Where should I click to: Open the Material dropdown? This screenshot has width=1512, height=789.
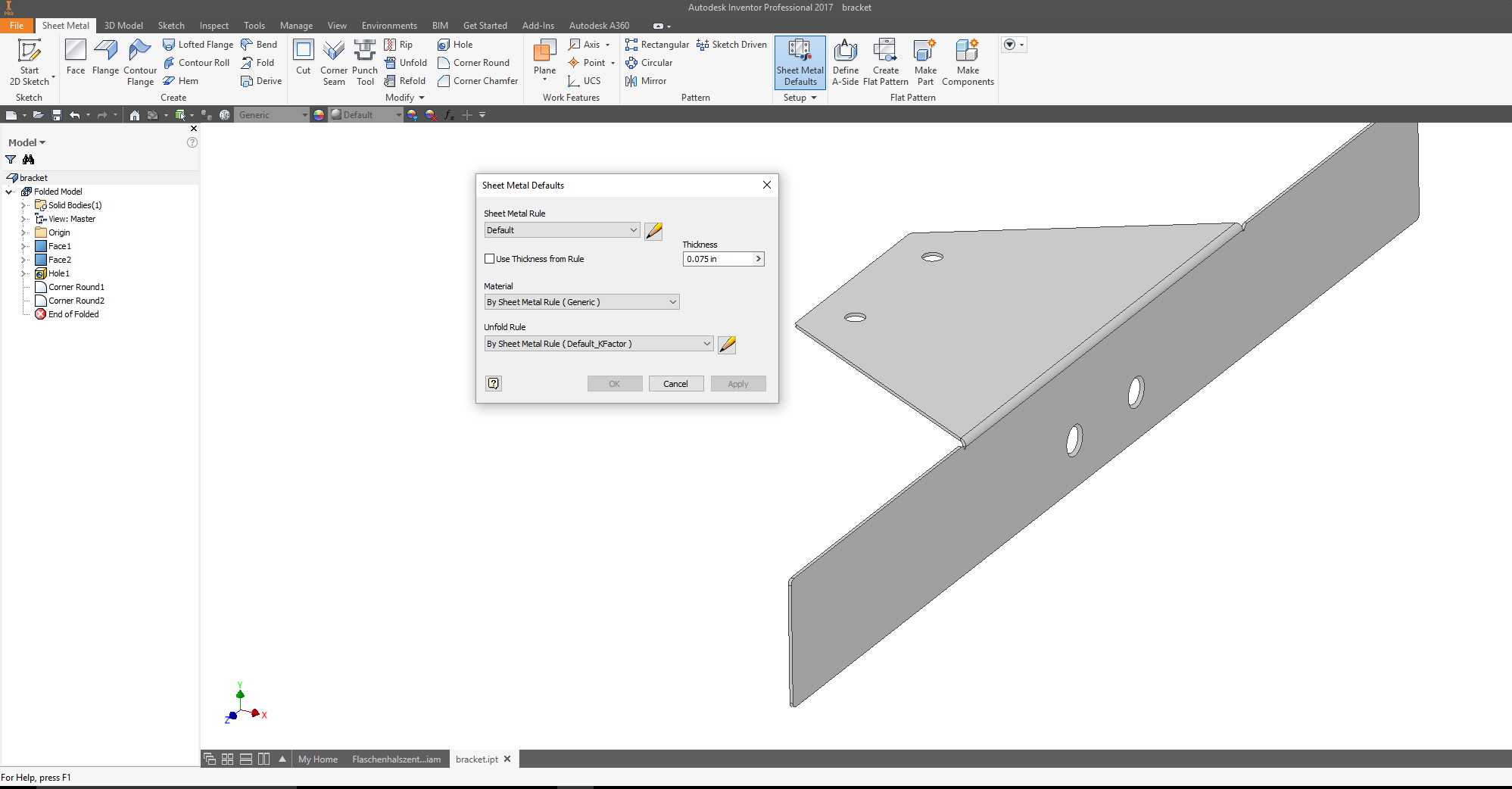click(581, 302)
